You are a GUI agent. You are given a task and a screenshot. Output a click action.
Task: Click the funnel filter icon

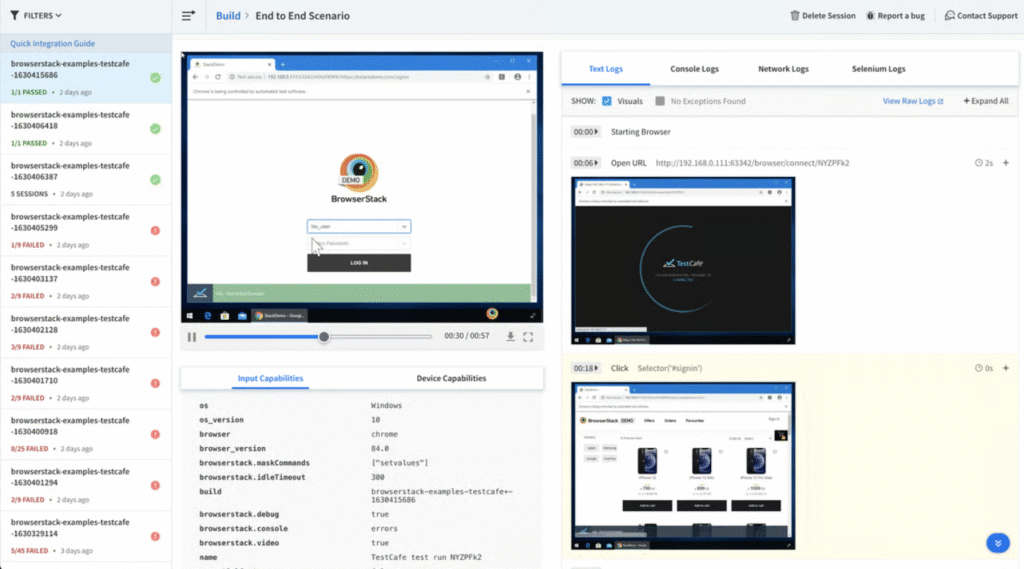[x=14, y=15]
